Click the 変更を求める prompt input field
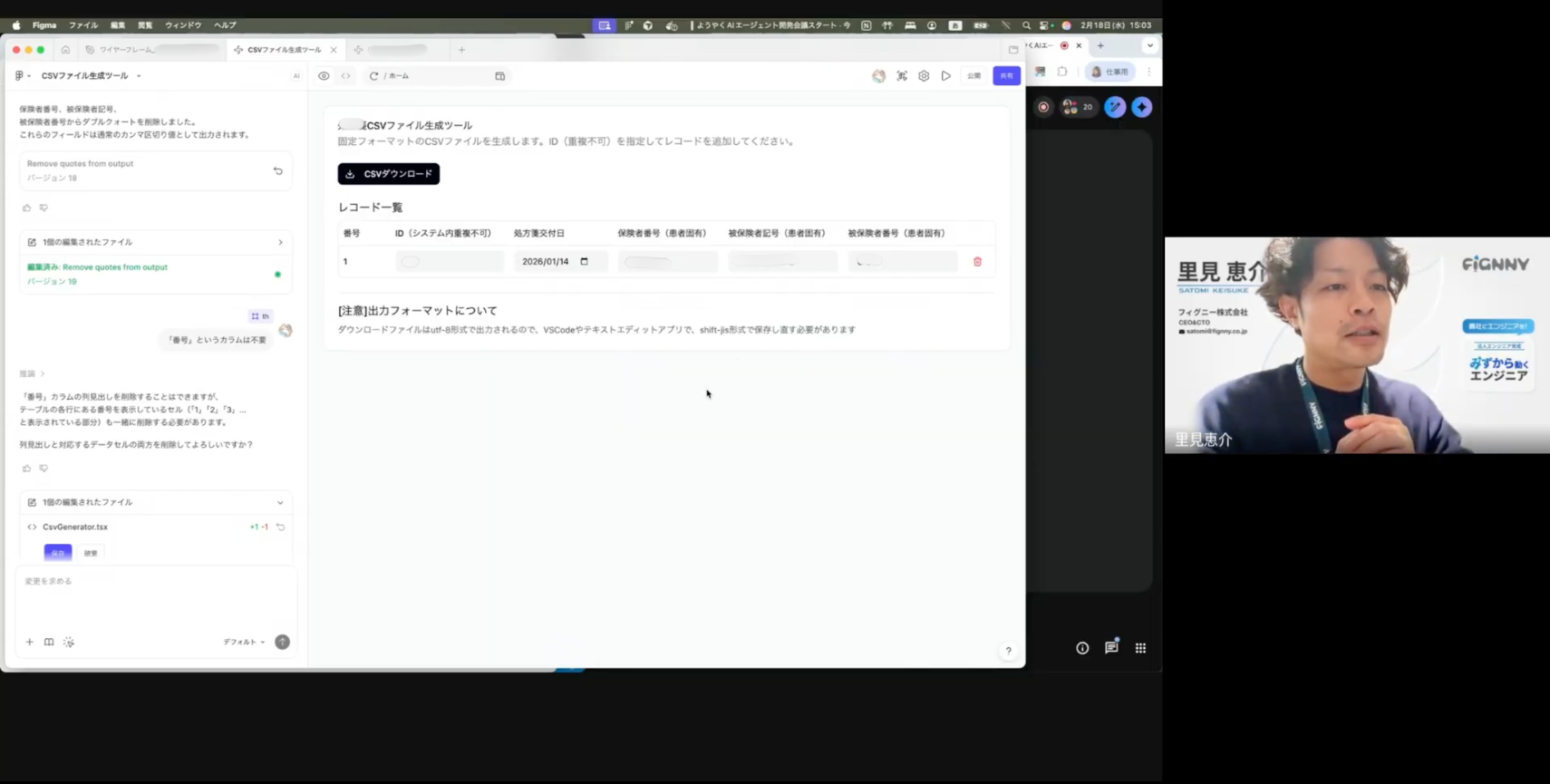The image size is (1550, 784). [x=156, y=598]
